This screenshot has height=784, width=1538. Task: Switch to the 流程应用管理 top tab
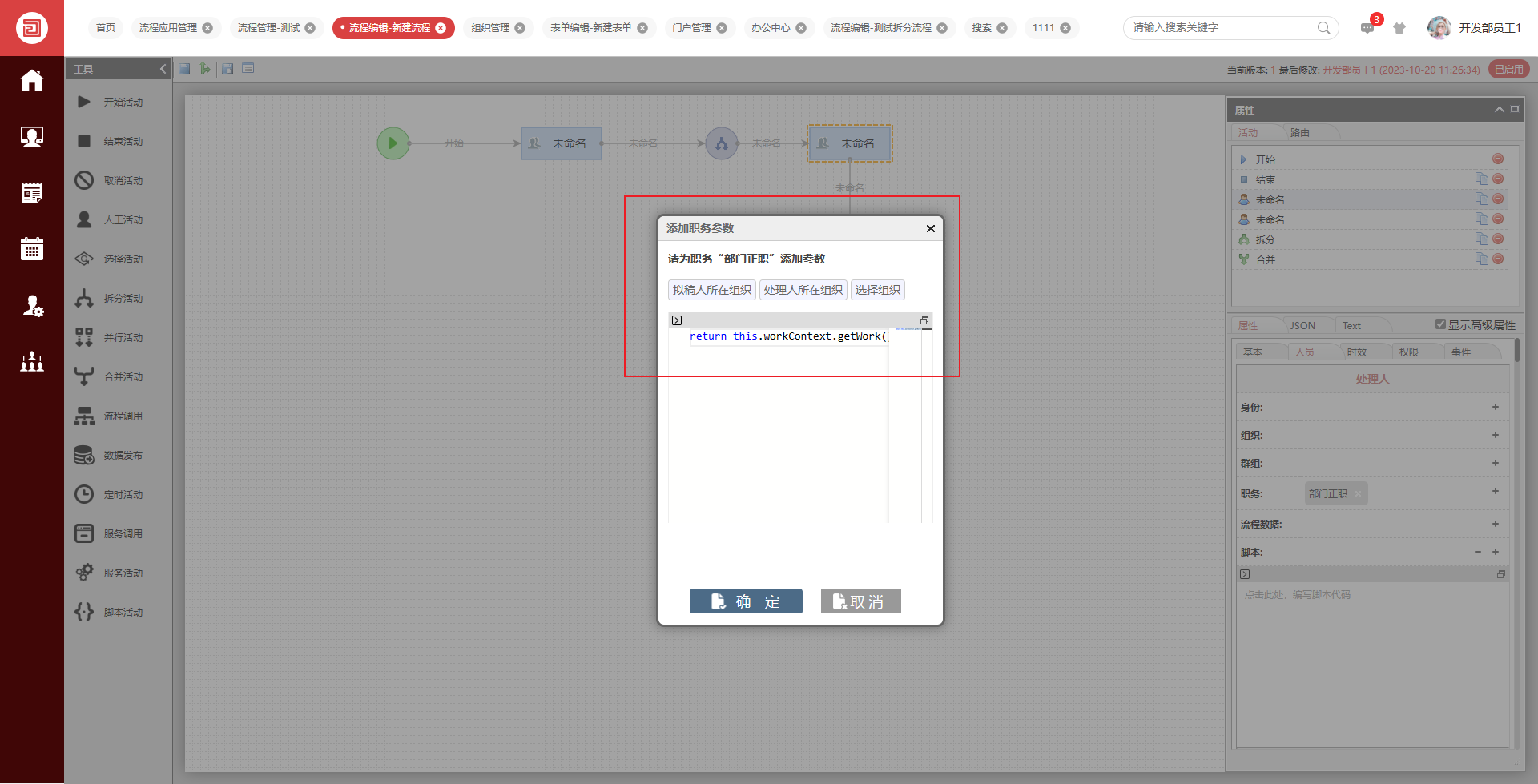click(x=168, y=28)
